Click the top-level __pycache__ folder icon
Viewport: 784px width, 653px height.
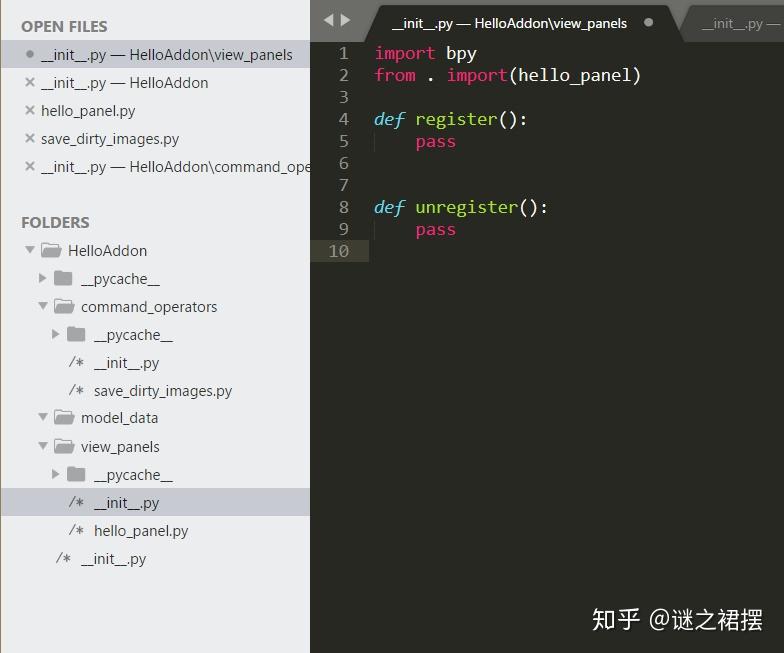click(x=63, y=278)
